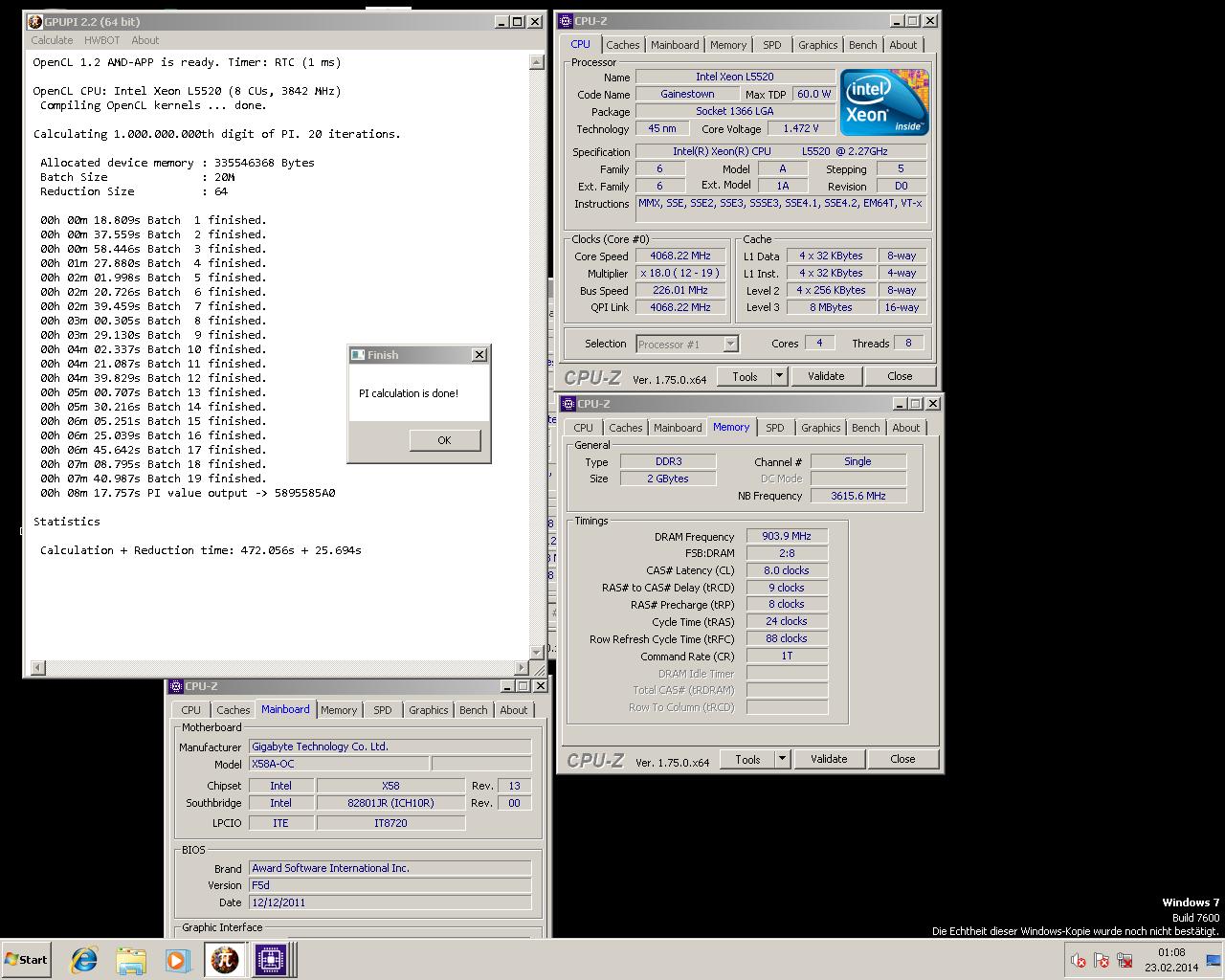Click the Start button
The width and height of the screenshot is (1225, 980).
(x=26, y=960)
